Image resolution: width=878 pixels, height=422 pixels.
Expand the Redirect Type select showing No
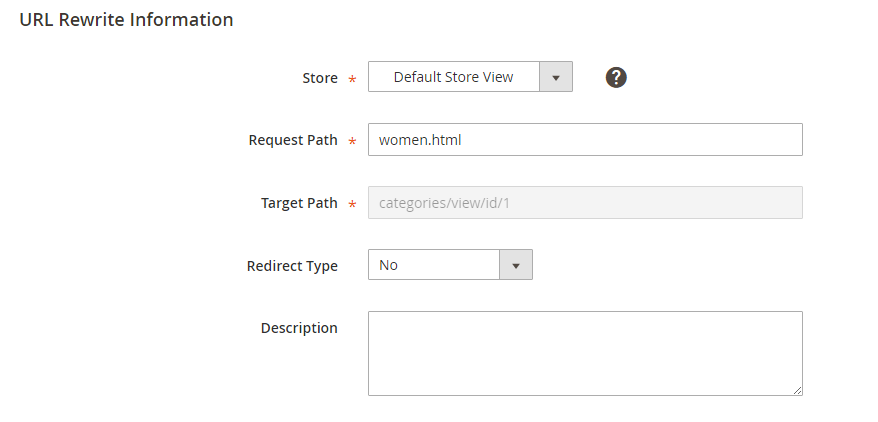coord(450,265)
